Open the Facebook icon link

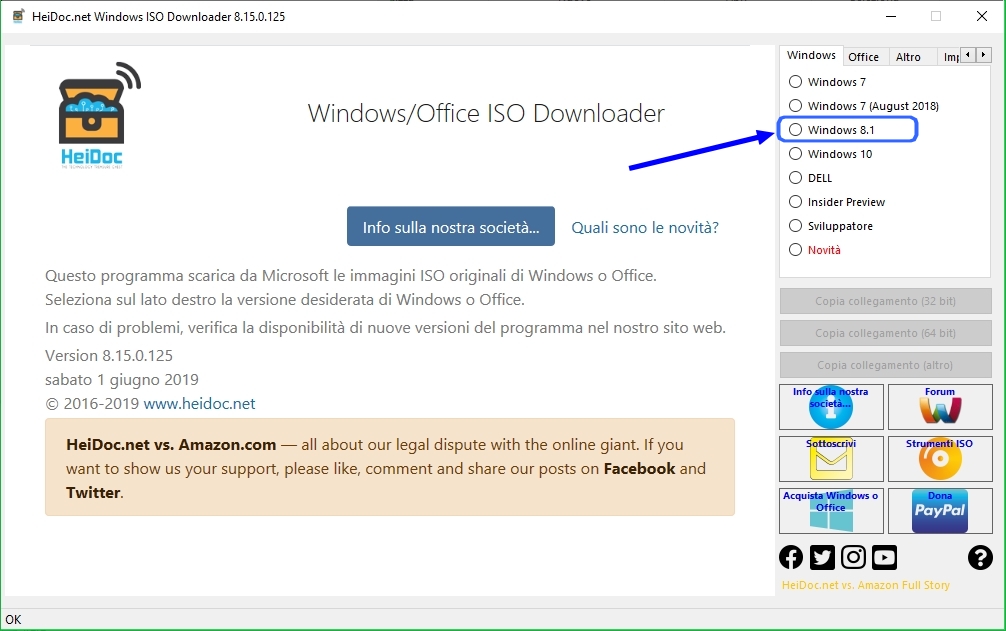point(791,557)
